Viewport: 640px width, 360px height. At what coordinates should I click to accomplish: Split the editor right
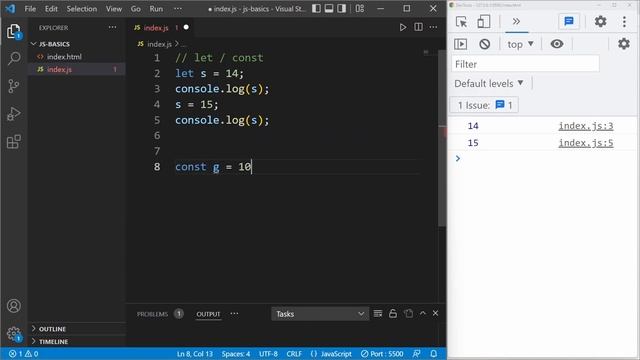pos(418,27)
